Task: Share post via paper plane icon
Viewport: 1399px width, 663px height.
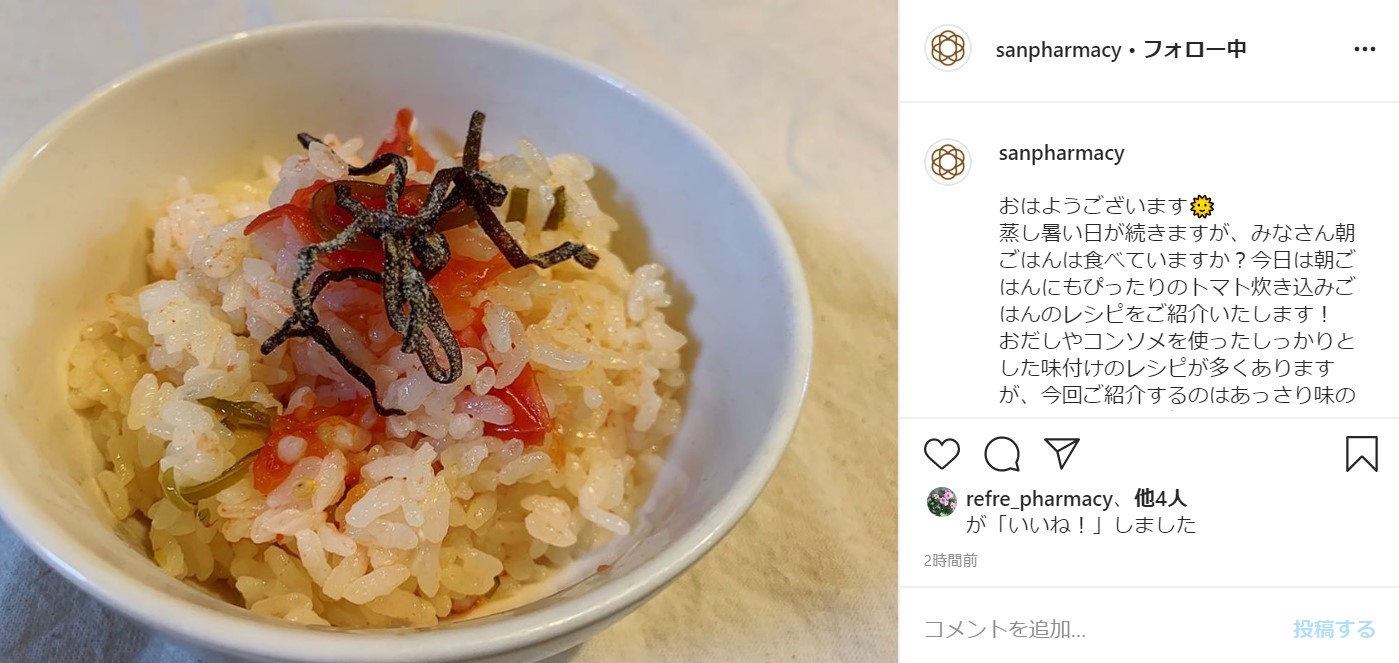Action: click(x=1061, y=453)
